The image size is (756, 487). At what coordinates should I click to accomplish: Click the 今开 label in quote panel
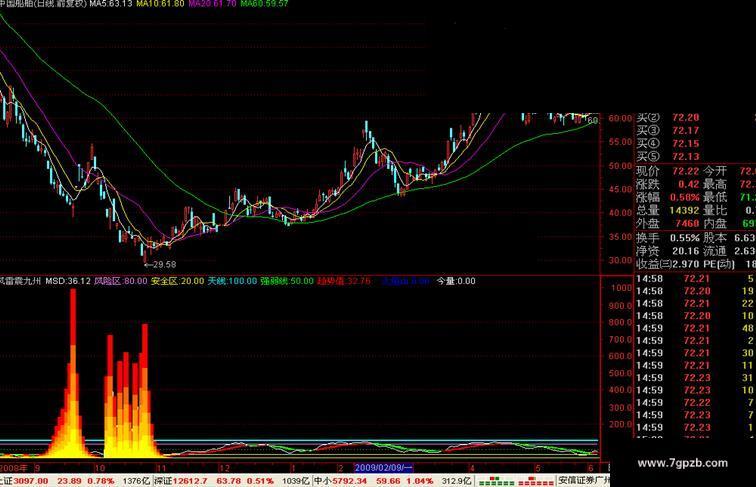(x=715, y=171)
